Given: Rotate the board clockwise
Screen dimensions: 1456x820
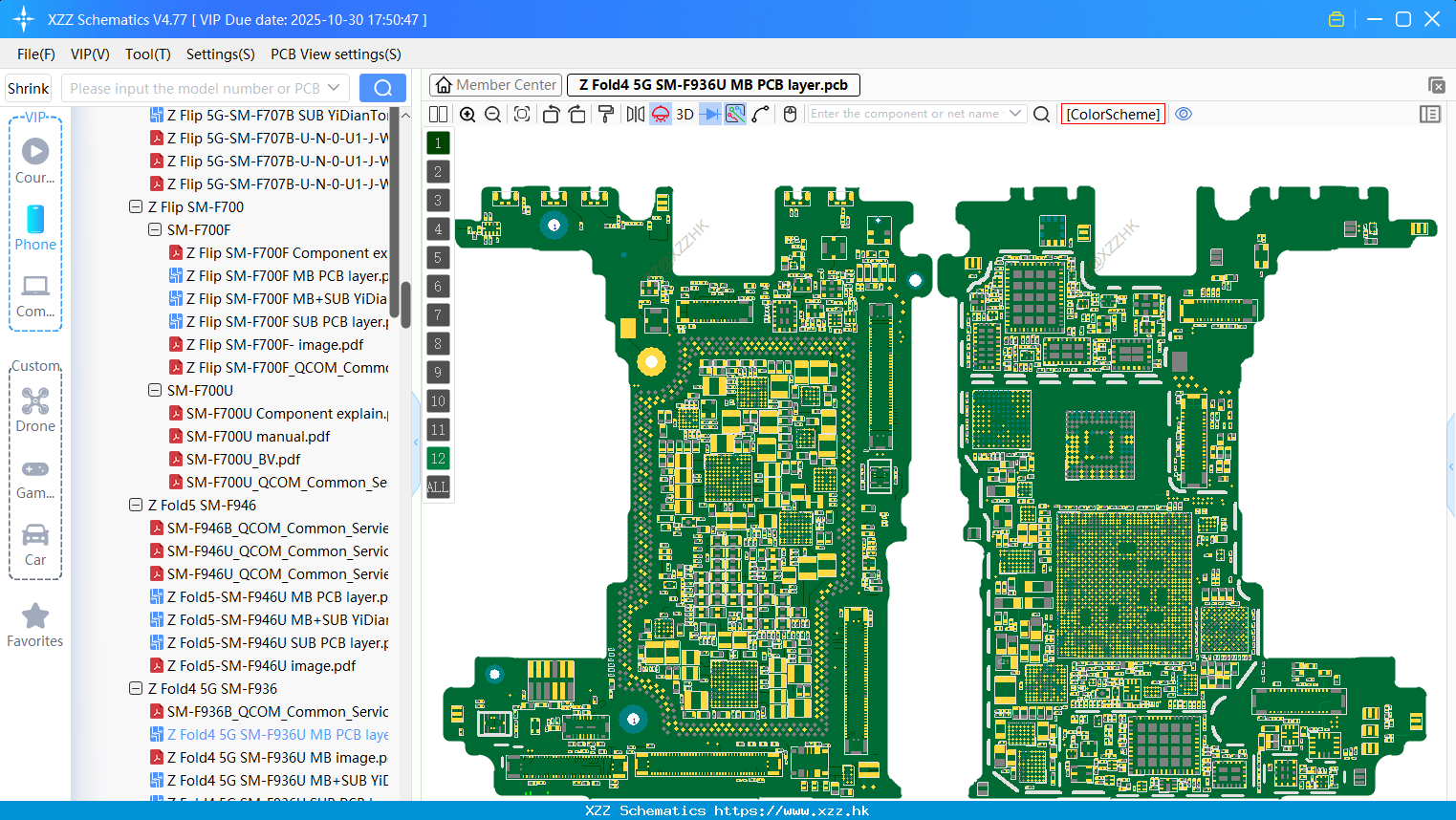Looking at the screenshot, I should 576,114.
